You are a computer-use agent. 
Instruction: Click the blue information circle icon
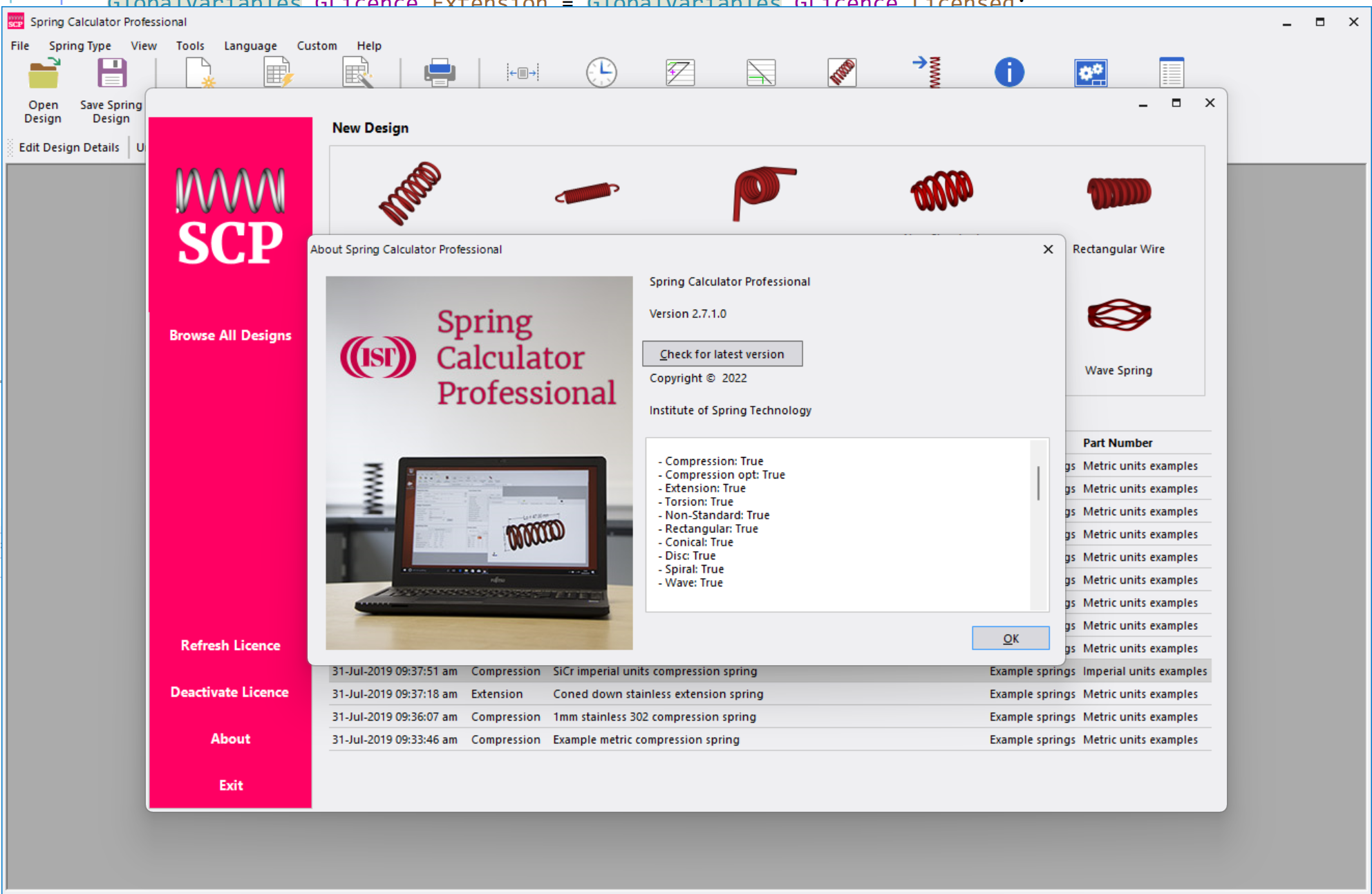point(1009,73)
